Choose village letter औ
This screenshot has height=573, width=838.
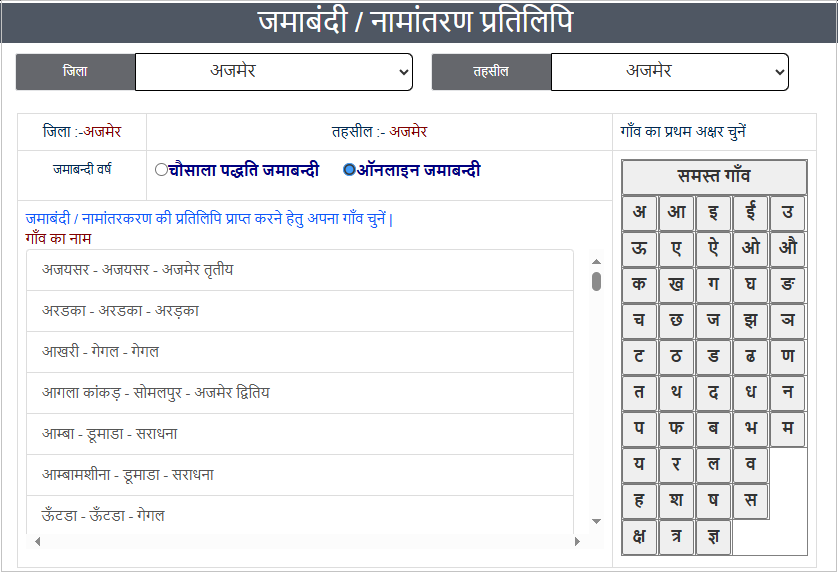tap(788, 249)
